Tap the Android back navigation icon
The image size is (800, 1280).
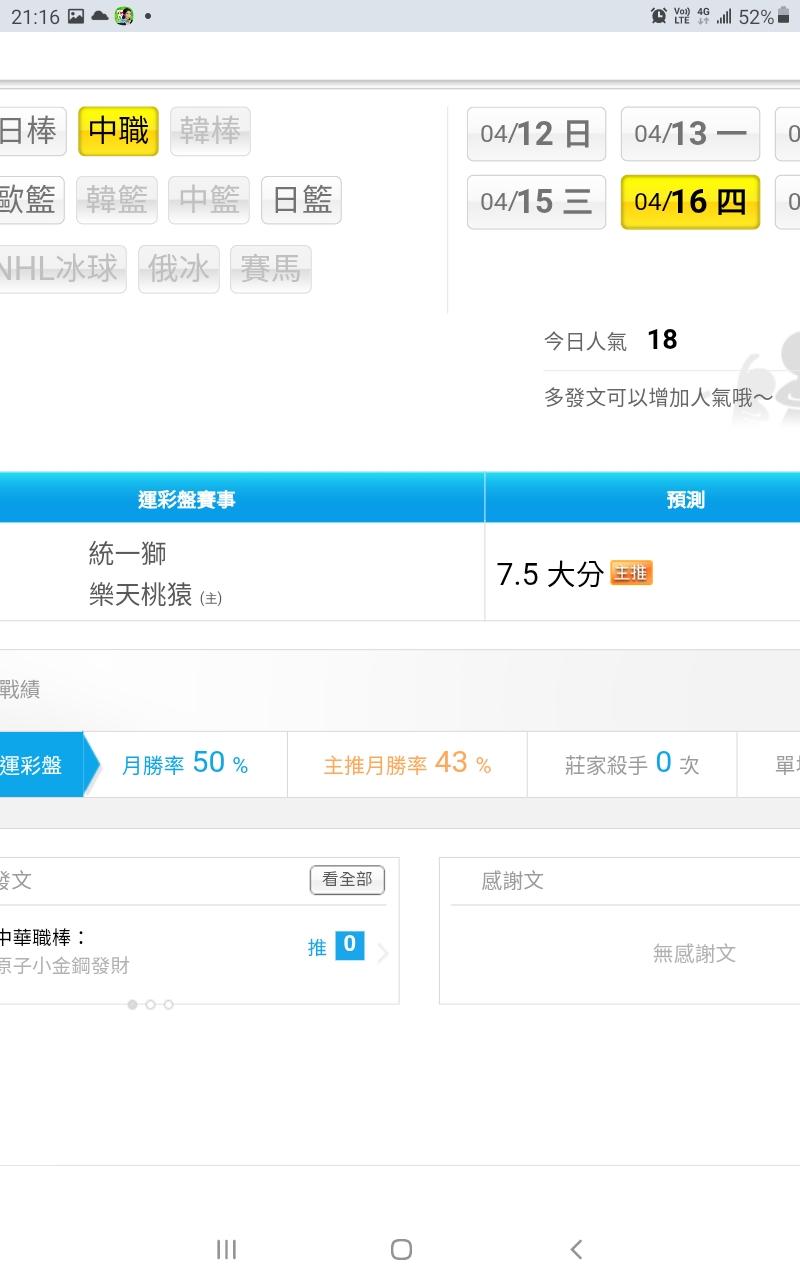(x=576, y=1249)
